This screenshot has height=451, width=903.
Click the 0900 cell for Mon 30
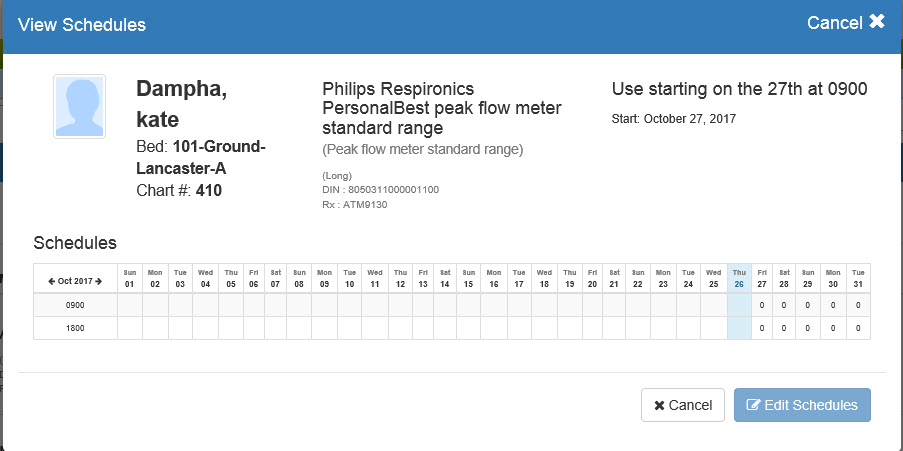click(833, 304)
